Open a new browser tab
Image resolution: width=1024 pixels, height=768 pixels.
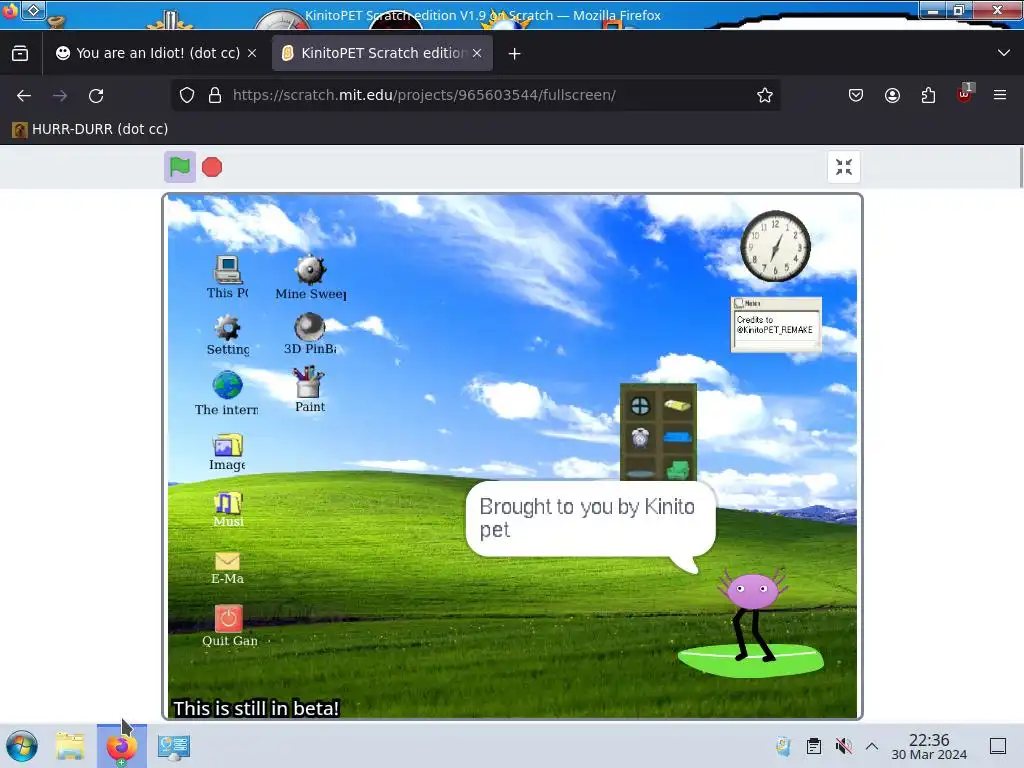tap(515, 54)
